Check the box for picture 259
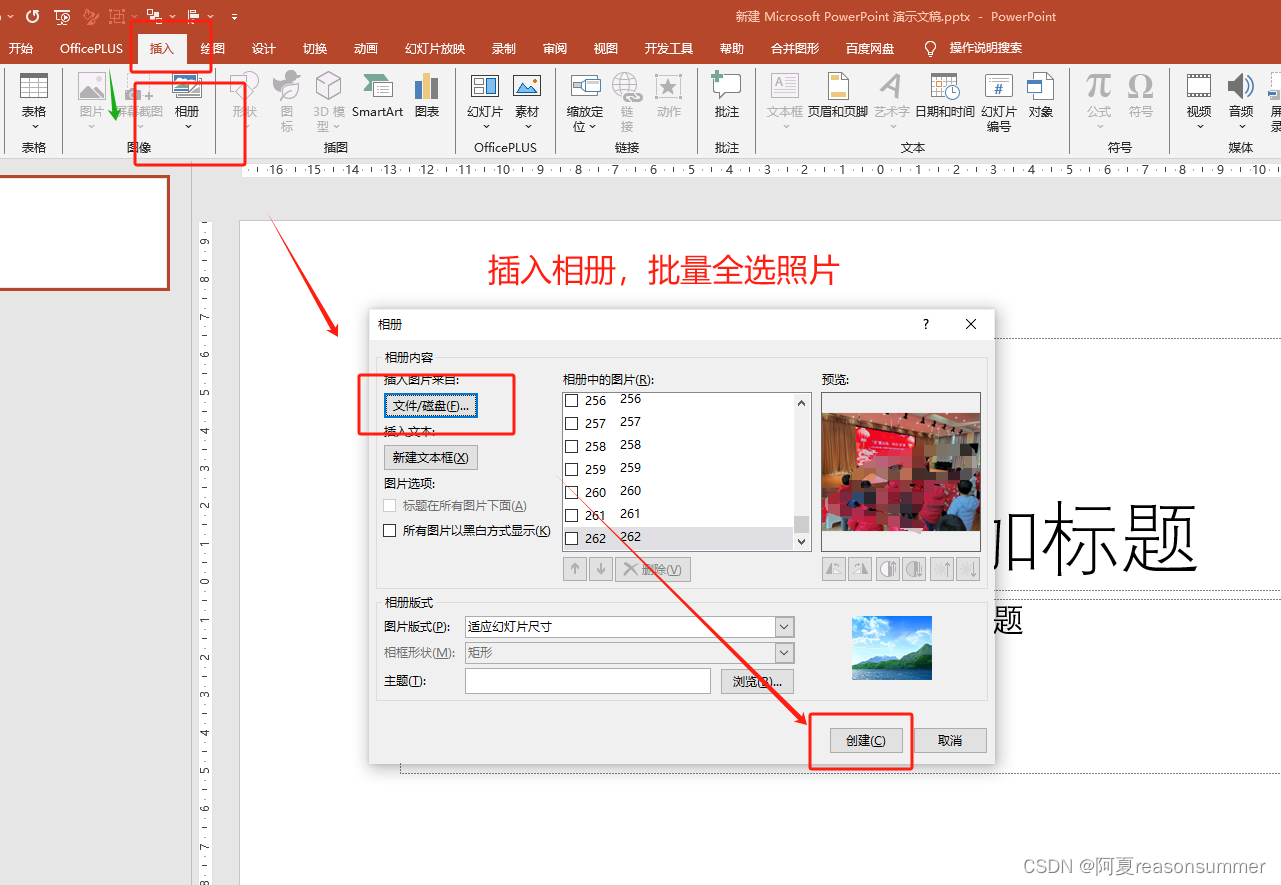This screenshot has height=885, width=1281. pyautogui.click(x=572, y=469)
